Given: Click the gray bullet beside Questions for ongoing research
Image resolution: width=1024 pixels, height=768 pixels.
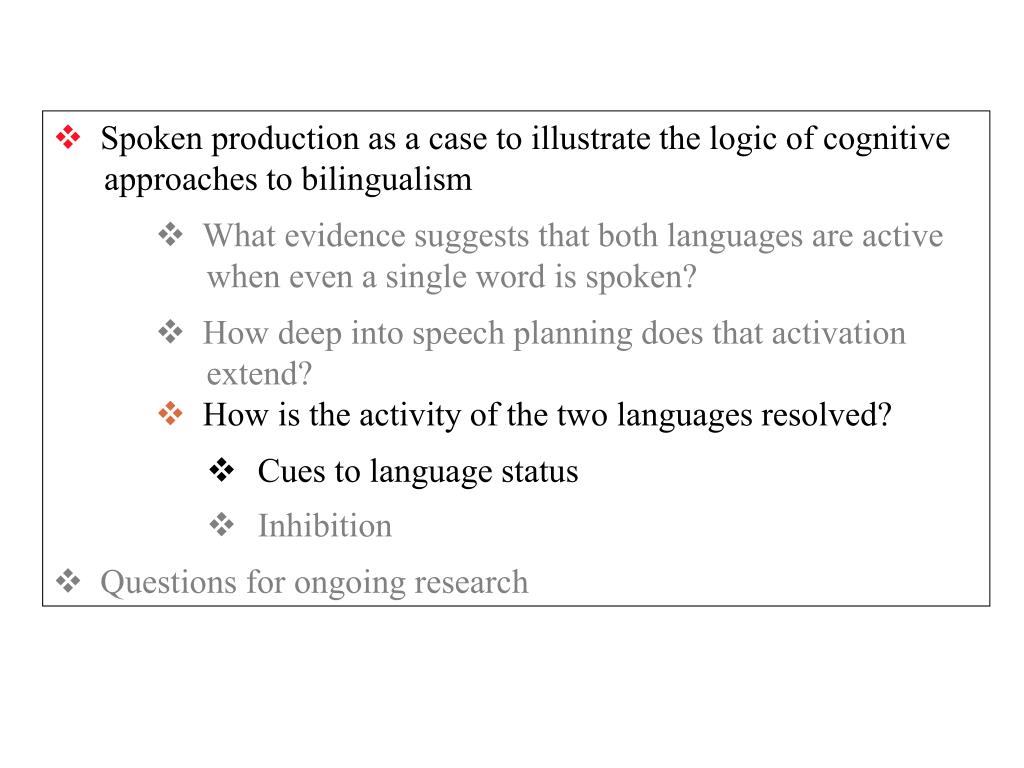Looking at the screenshot, I should coord(68,581).
